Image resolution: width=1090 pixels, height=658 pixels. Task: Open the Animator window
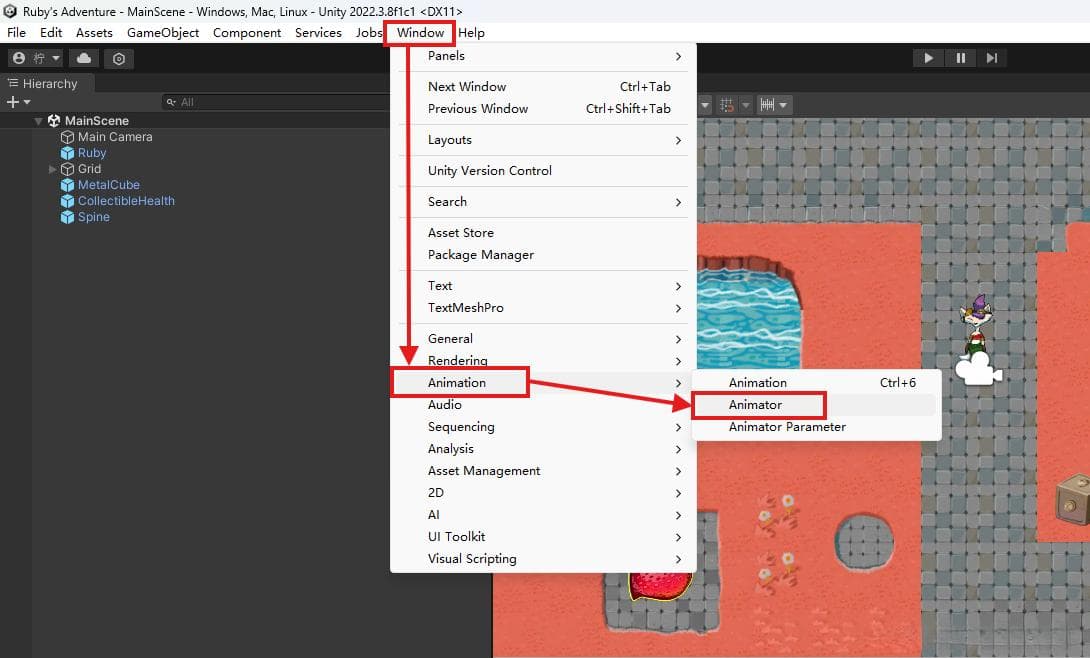pyautogui.click(x=816, y=405)
